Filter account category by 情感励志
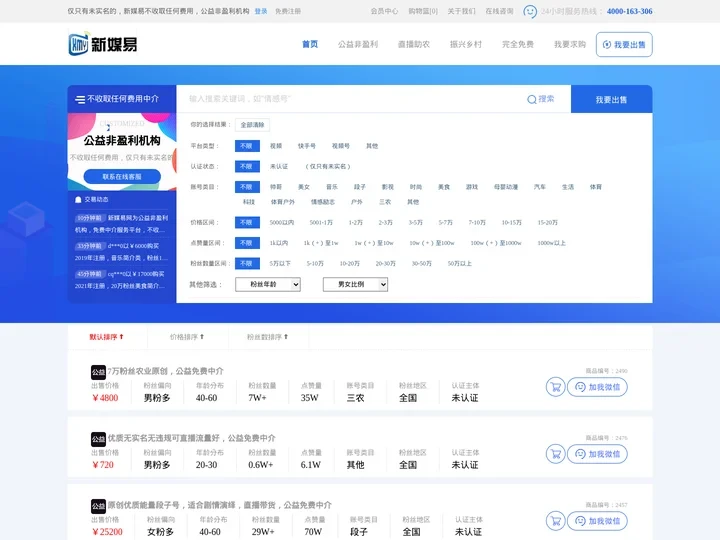Image resolution: width=720 pixels, height=540 pixels. pyautogui.click(x=323, y=202)
